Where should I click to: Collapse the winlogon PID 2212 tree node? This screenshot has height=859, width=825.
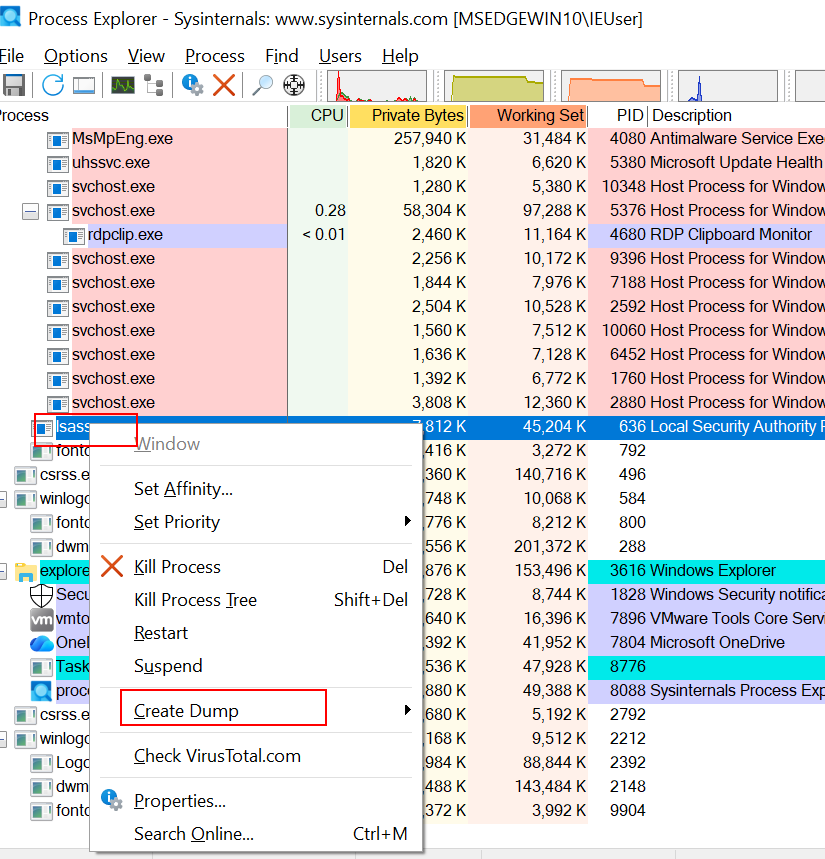(3, 739)
